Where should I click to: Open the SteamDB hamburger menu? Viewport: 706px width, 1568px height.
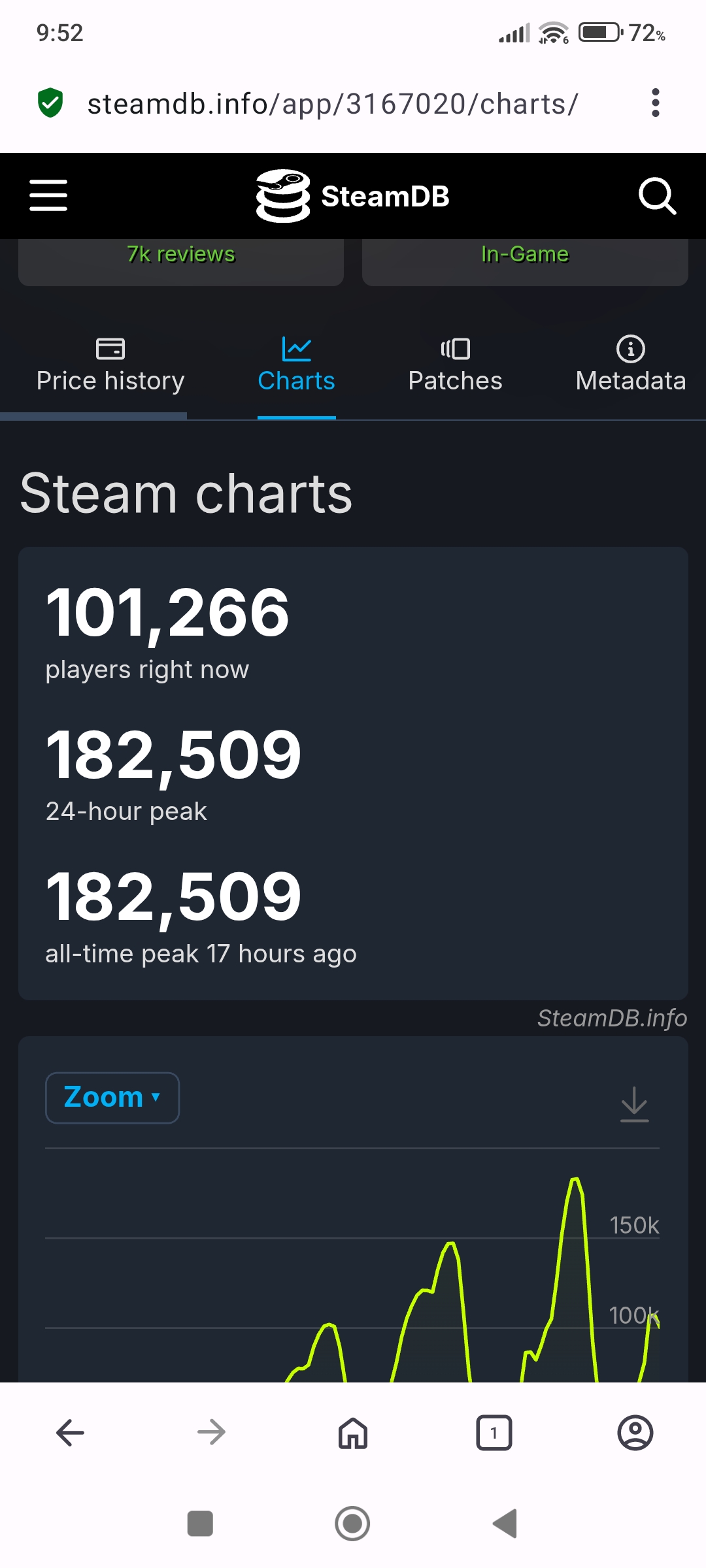click(x=48, y=196)
